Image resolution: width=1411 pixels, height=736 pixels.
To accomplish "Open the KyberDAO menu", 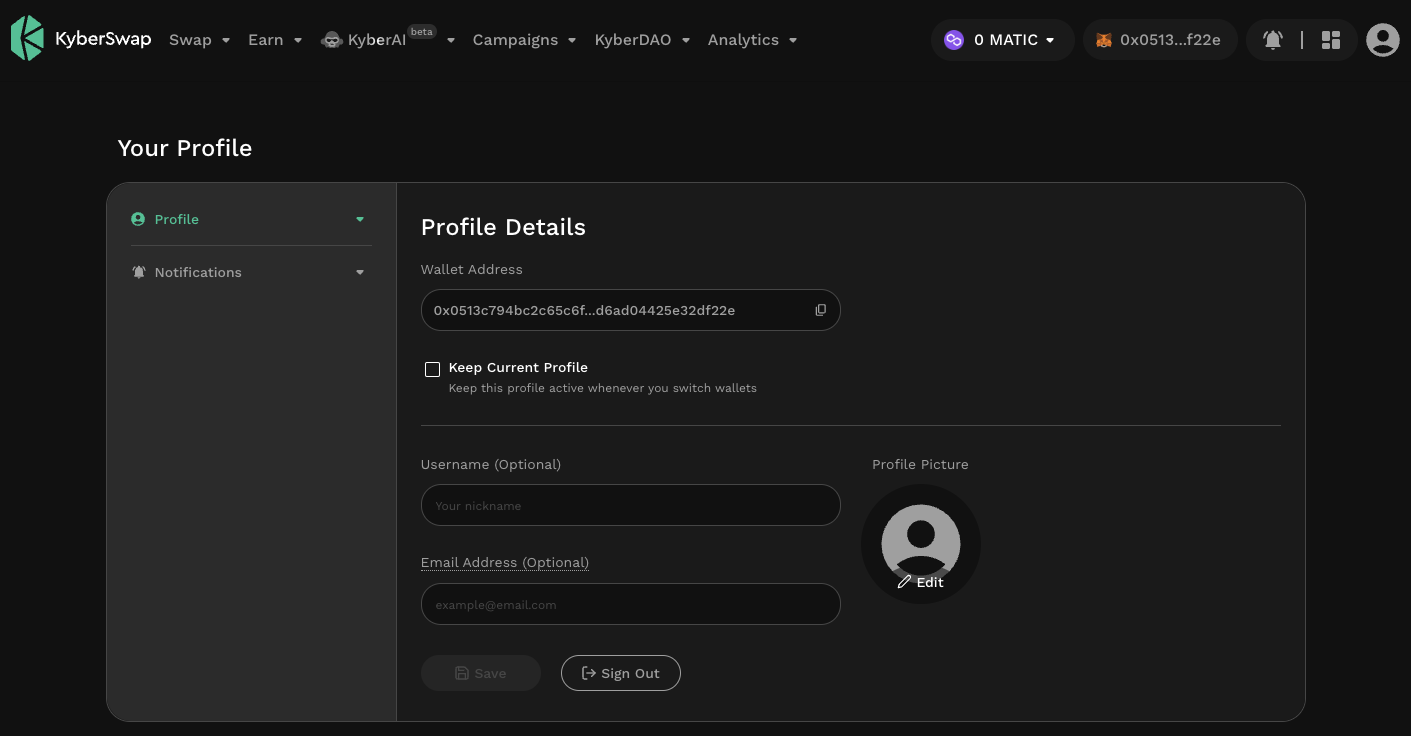I will click(x=642, y=40).
